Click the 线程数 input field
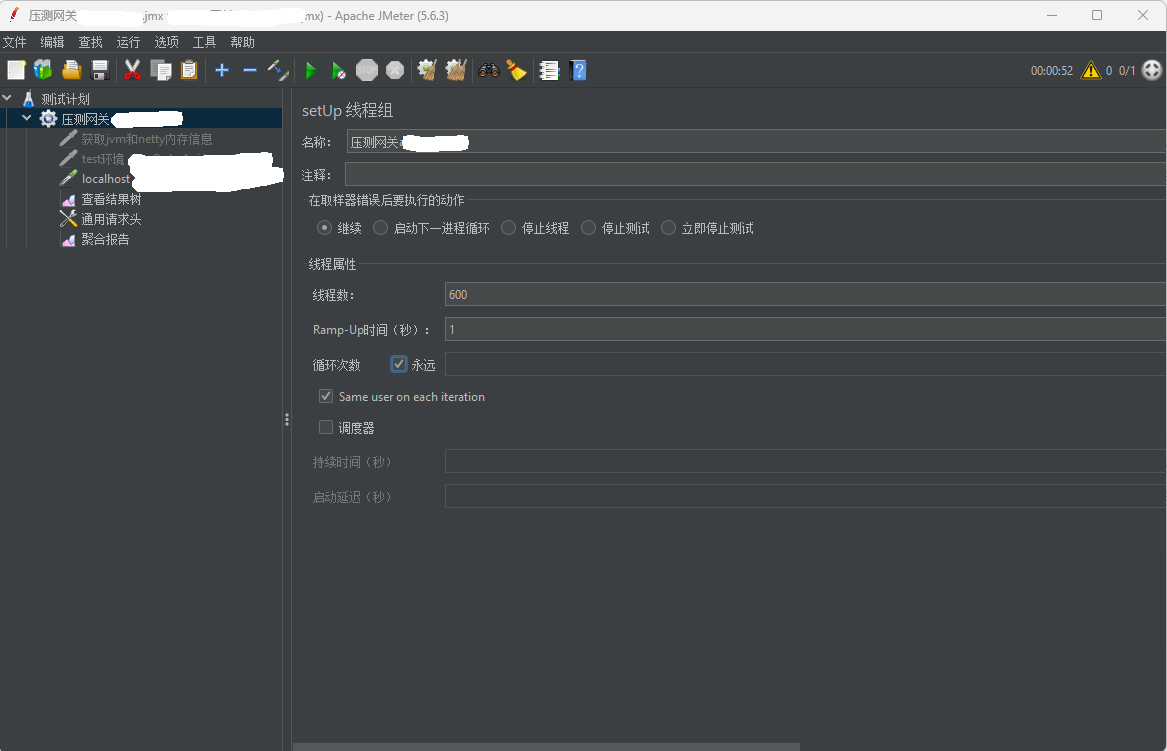Screen dimensions: 1167x751 coord(800,294)
